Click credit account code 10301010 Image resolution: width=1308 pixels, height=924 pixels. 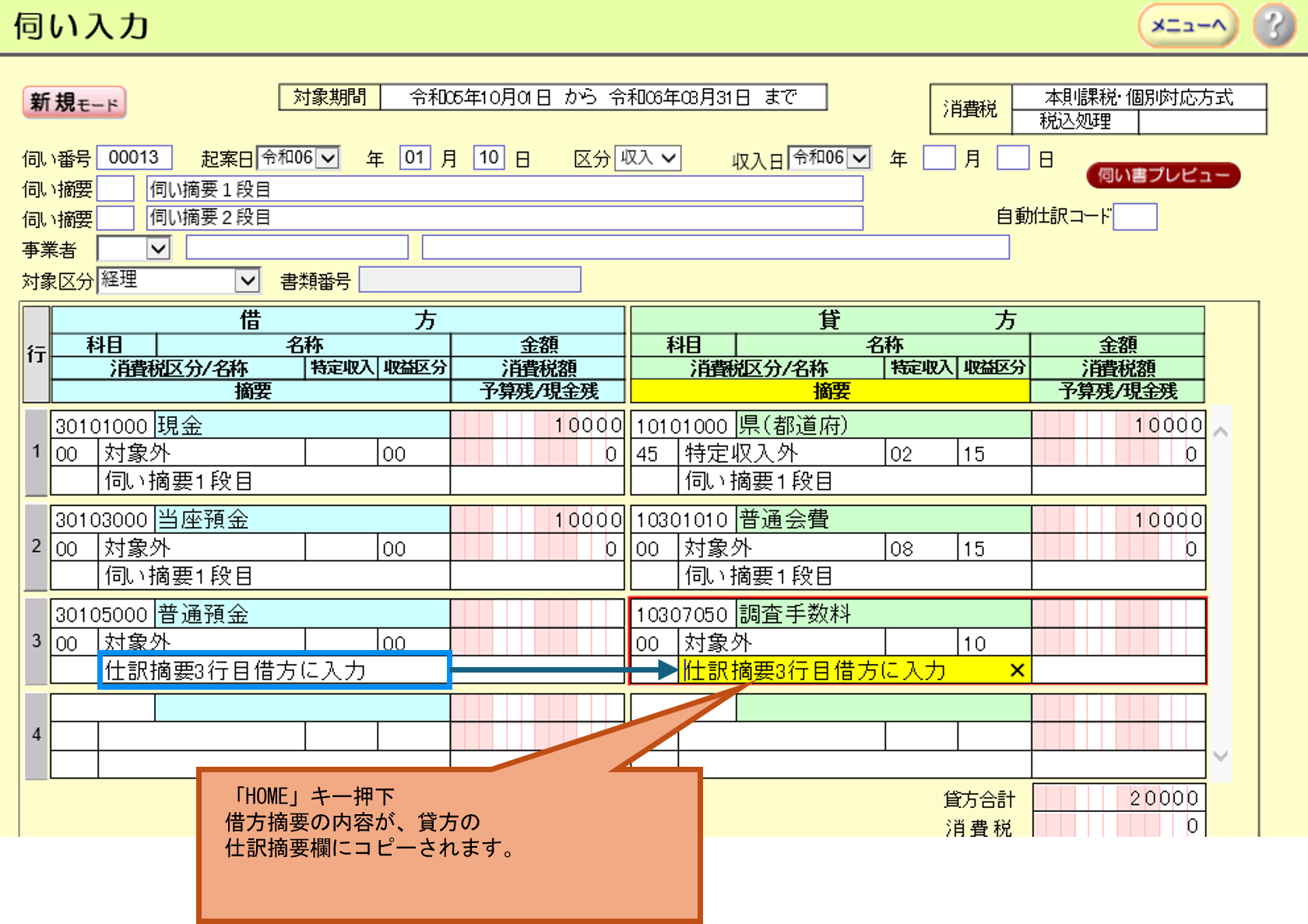click(683, 520)
